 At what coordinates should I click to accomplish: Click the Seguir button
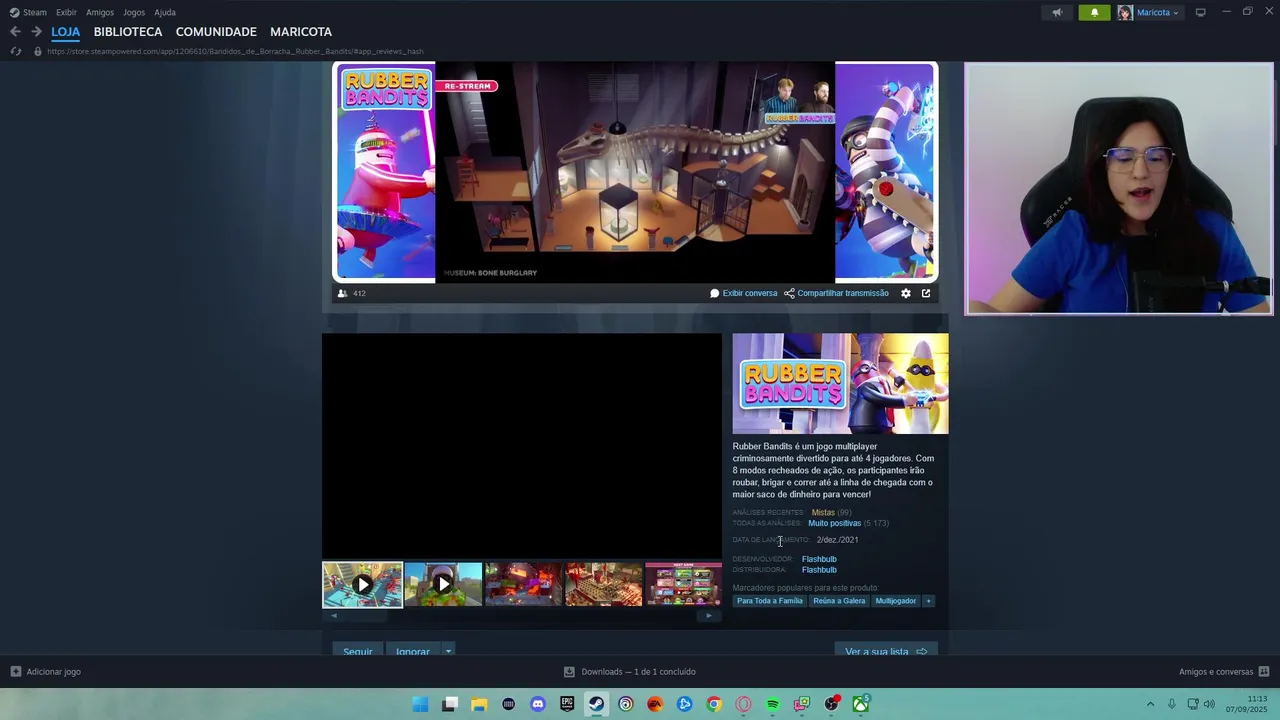[x=357, y=651]
